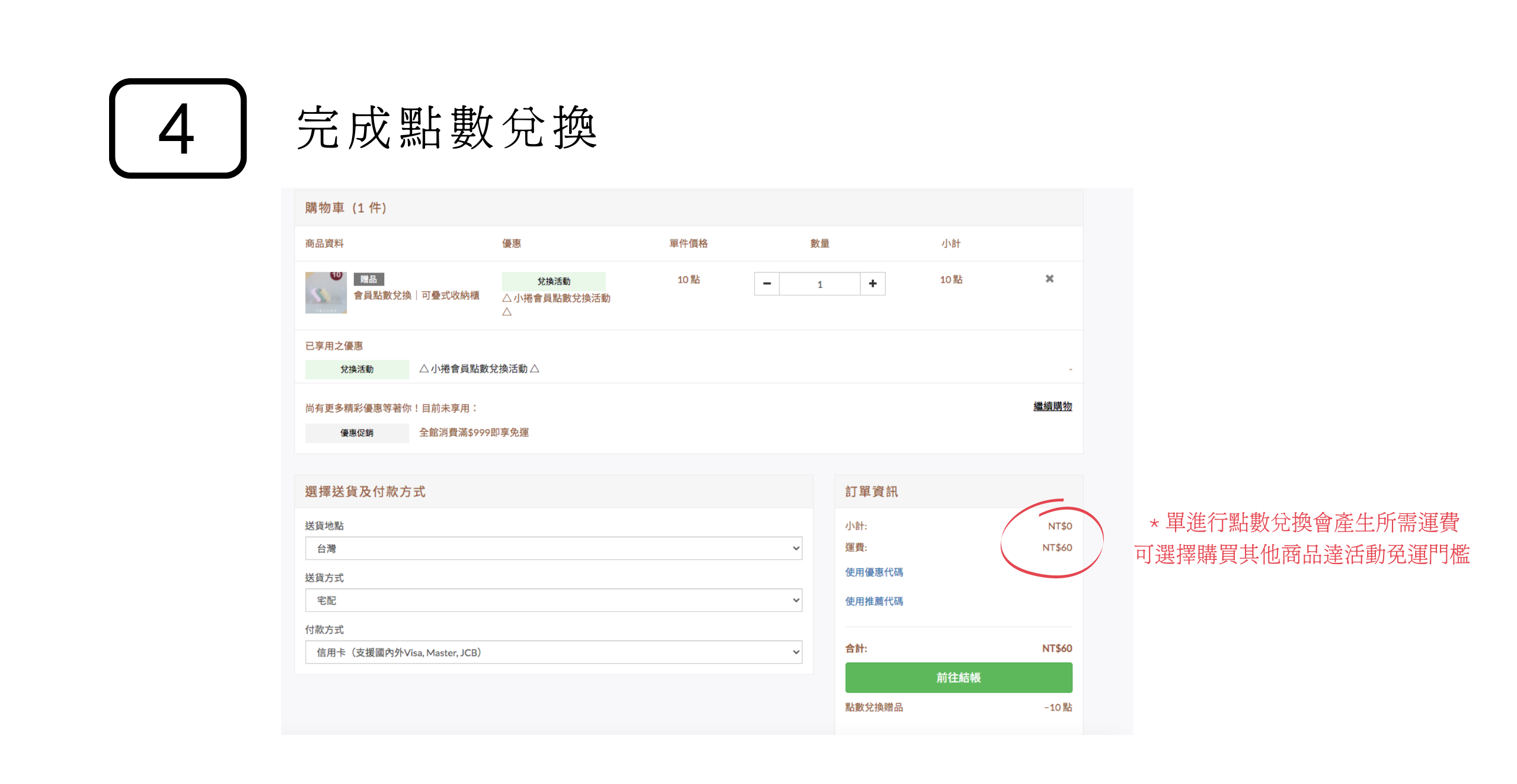Open the 會員點數兌換 可疊式收納櫃 product link

coord(416,296)
